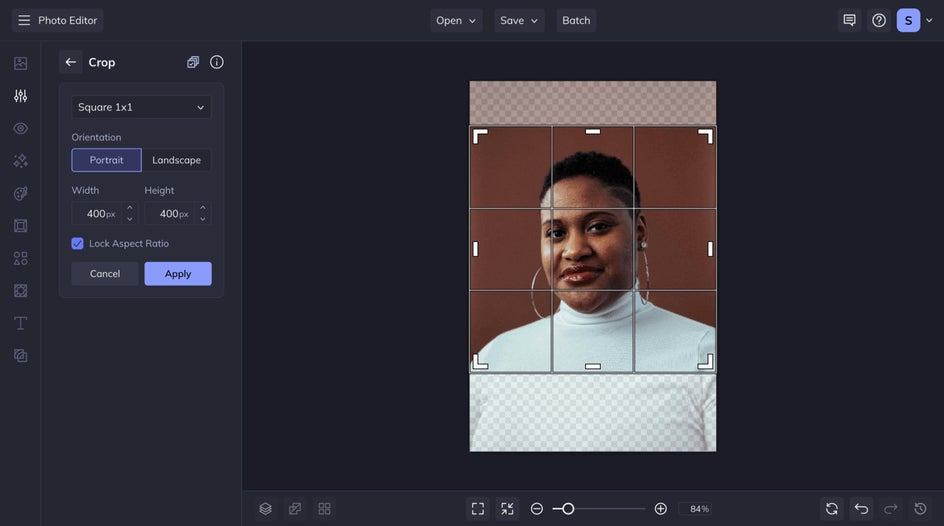Decrease the Height value with the down arrow

click(x=203, y=219)
